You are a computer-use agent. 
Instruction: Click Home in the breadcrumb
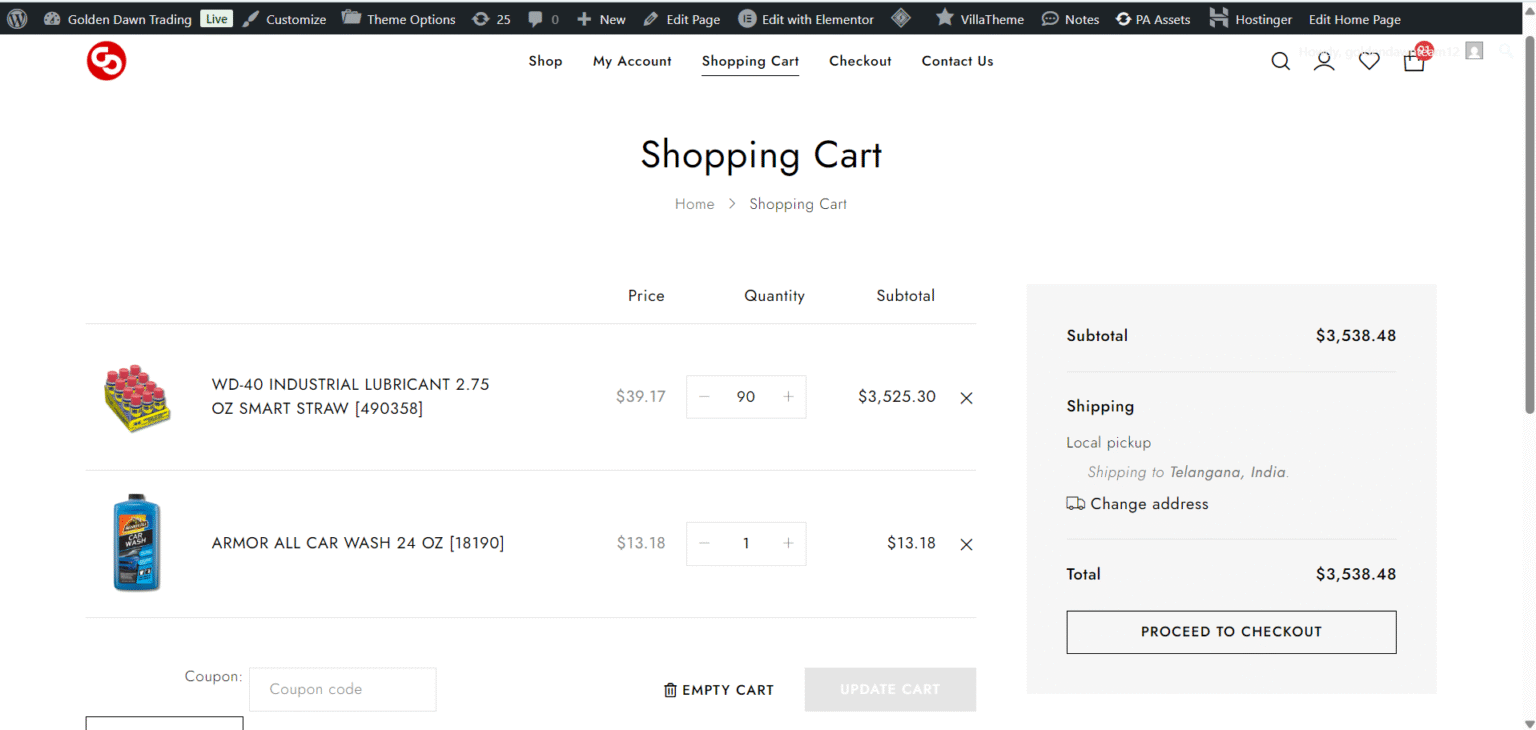694,204
